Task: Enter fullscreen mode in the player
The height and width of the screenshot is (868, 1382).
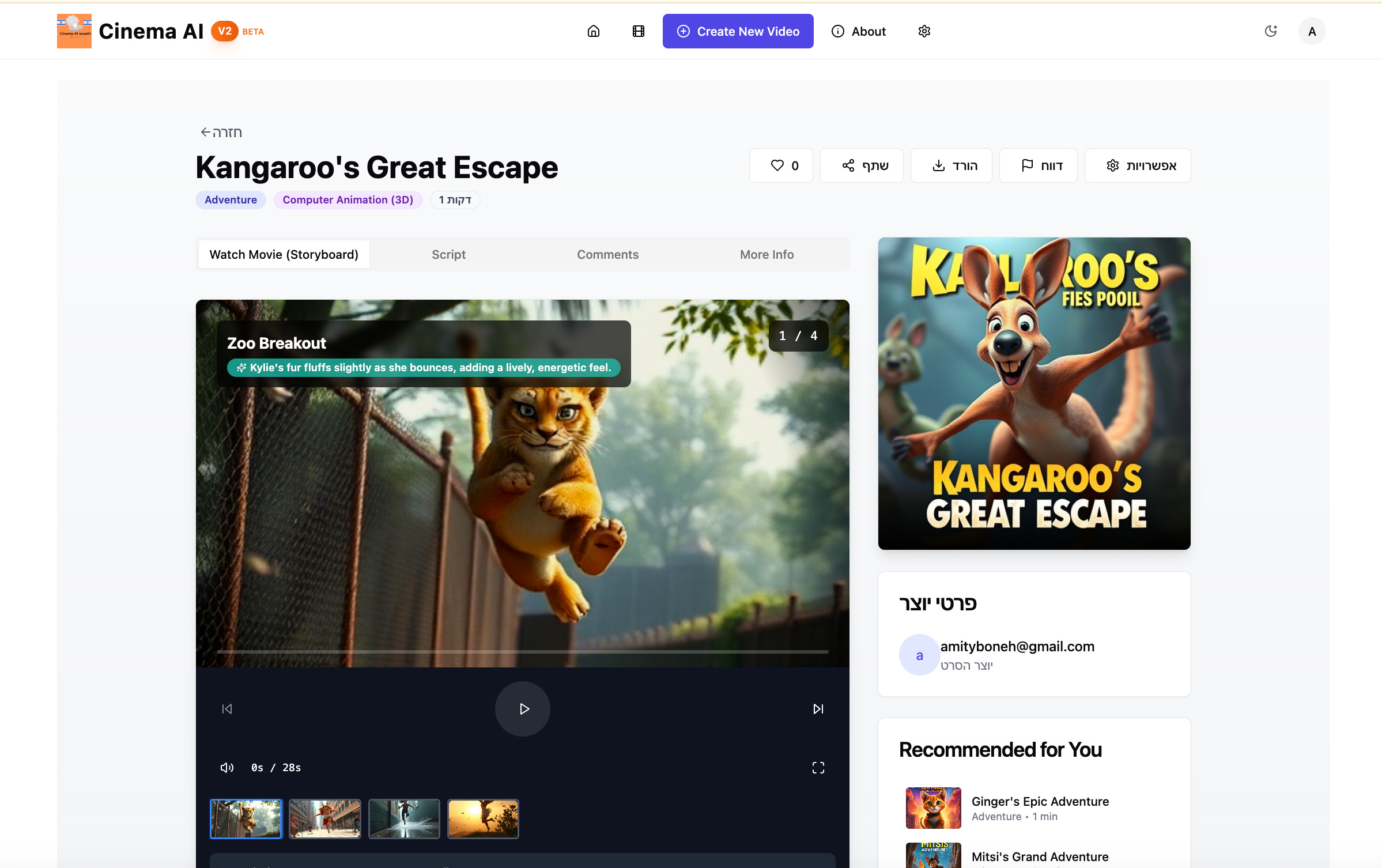Action: (818, 767)
